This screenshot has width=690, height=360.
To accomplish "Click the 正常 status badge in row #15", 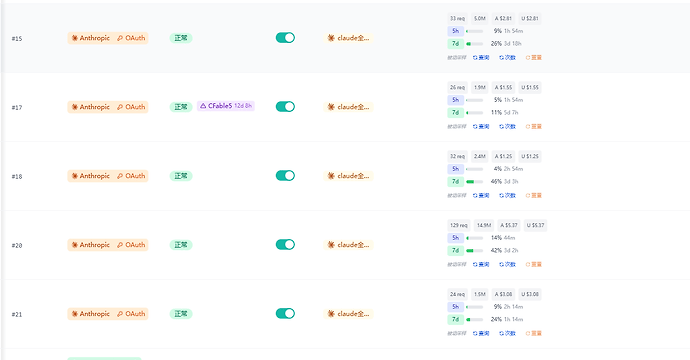I will tap(181, 38).
